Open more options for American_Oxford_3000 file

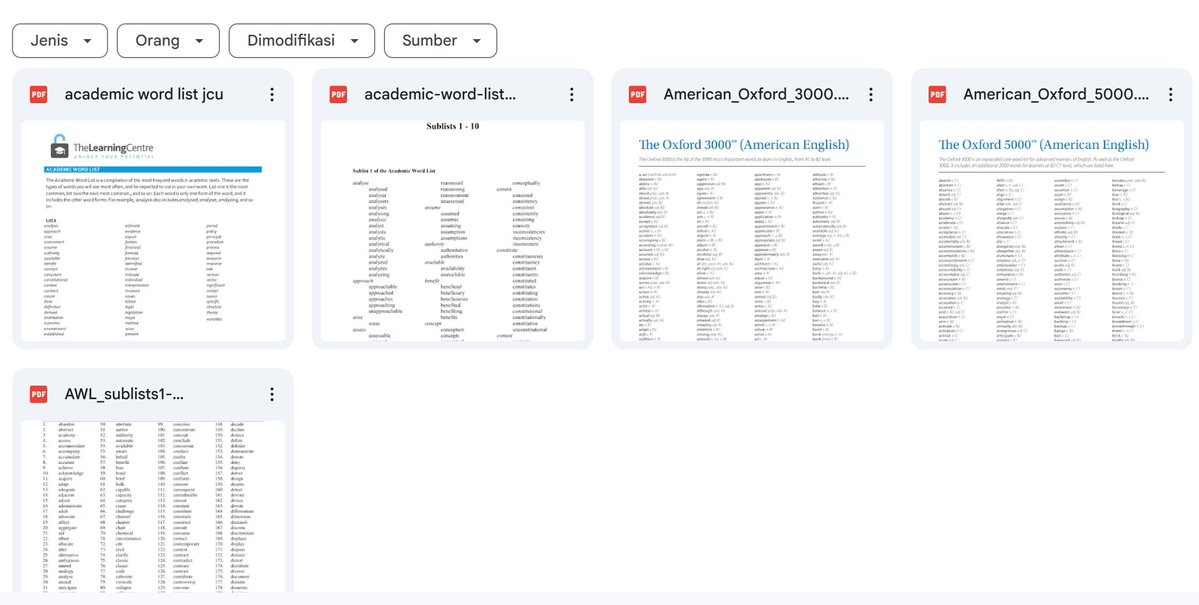871,95
